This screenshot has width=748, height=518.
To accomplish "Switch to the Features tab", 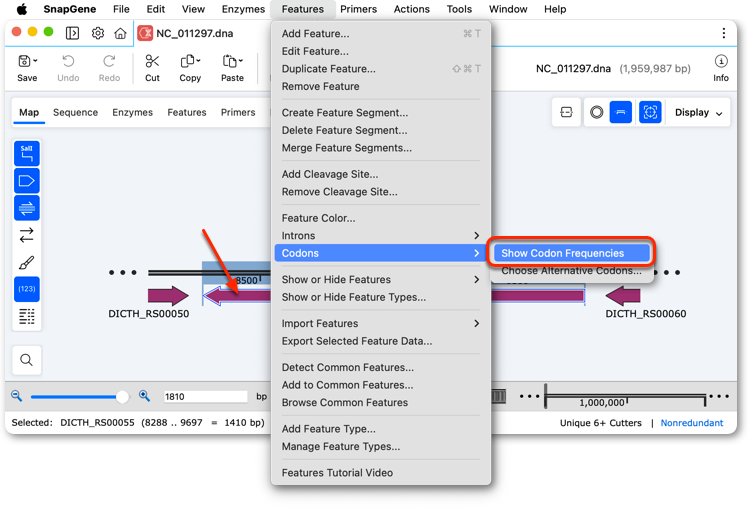I will pyautogui.click(x=187, y=113).
